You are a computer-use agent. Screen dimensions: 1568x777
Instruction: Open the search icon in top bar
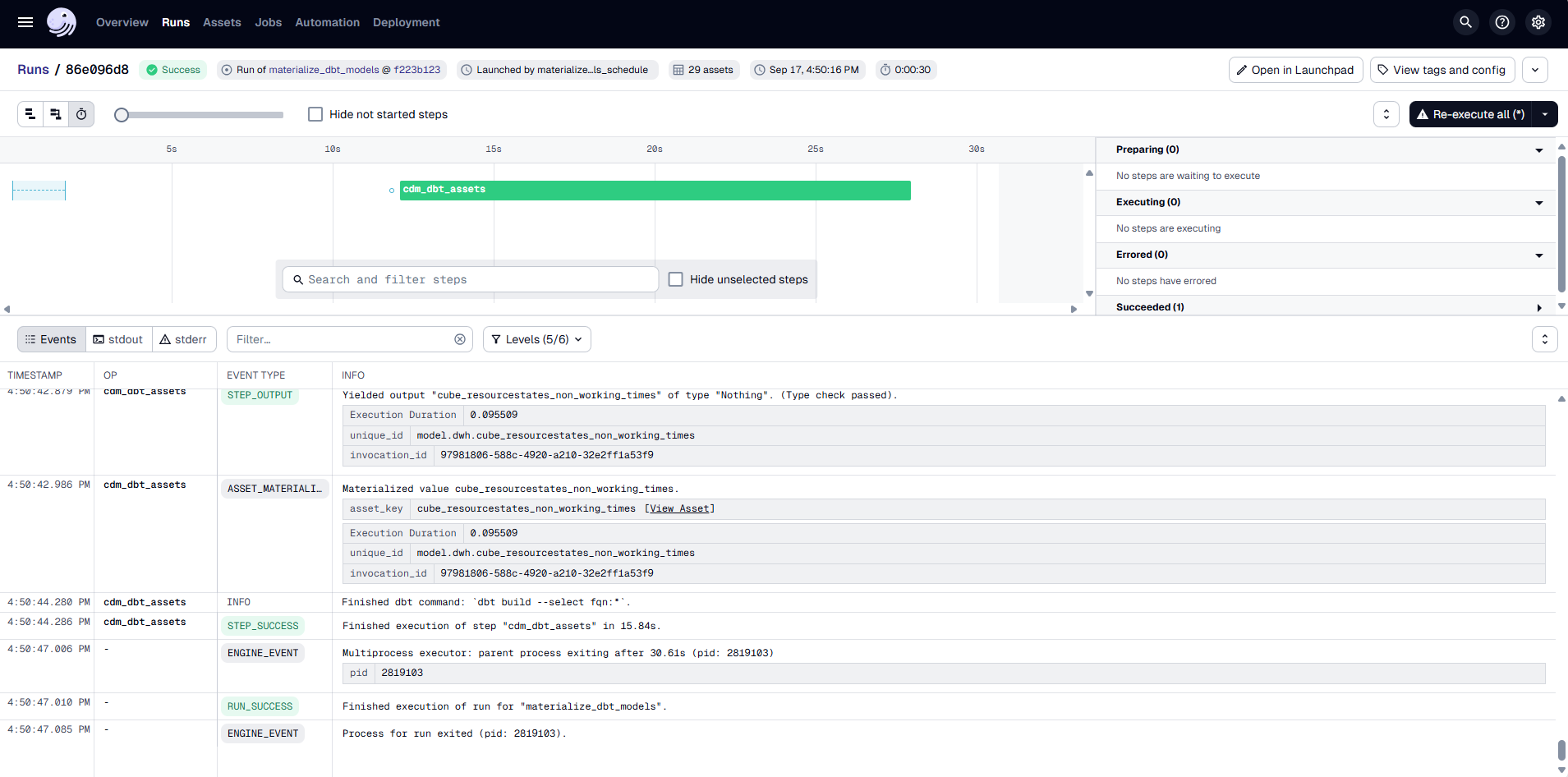tap(1465, 22)
